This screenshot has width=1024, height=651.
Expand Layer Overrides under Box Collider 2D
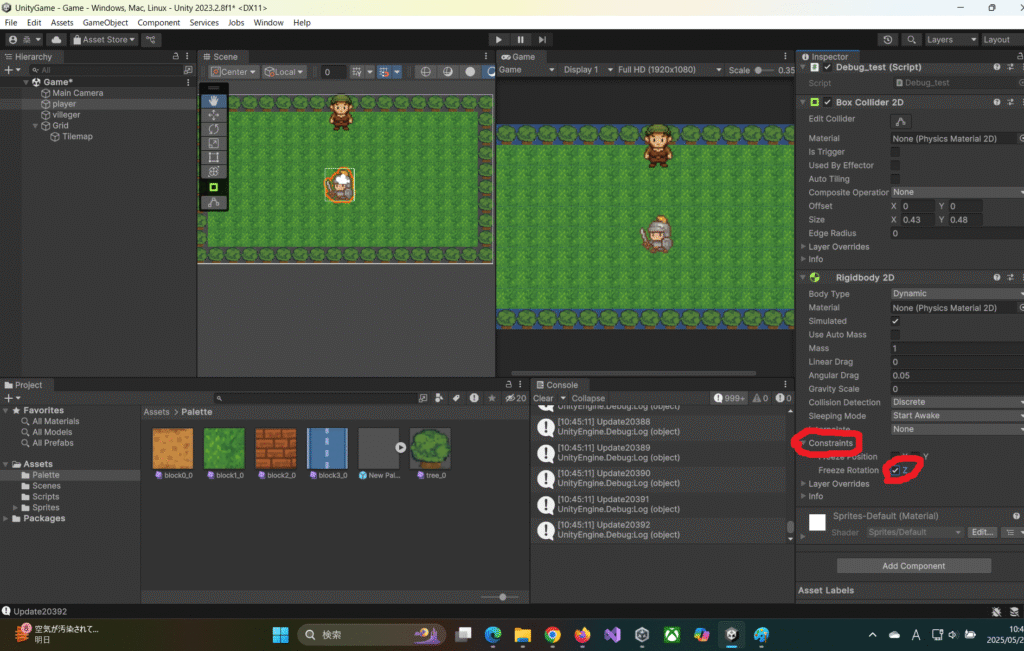point(803,247)
